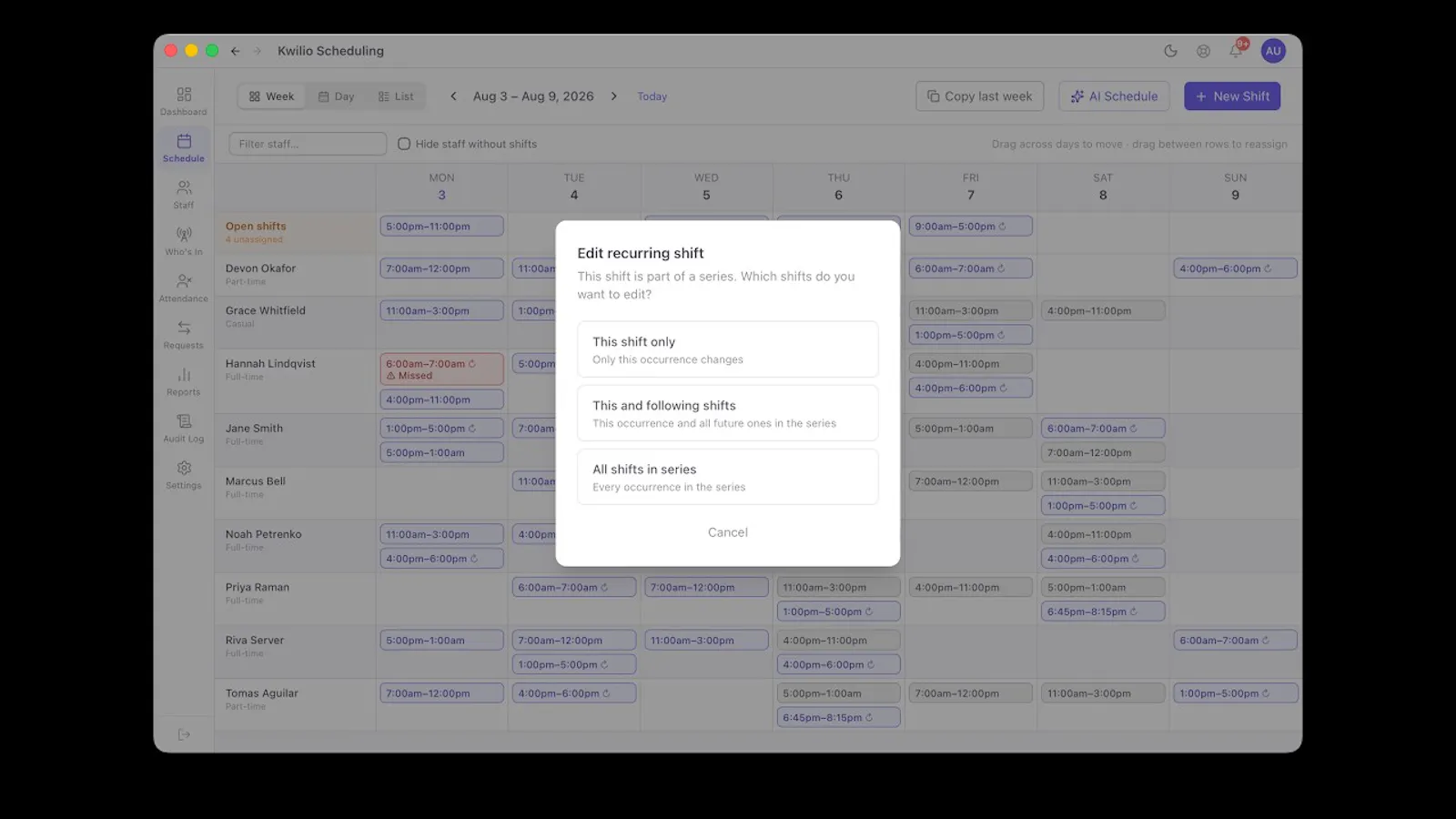Viewport: 1456px width, 819px height.
Task: Go back with the left arrow icon
Action: click(236, 51)
